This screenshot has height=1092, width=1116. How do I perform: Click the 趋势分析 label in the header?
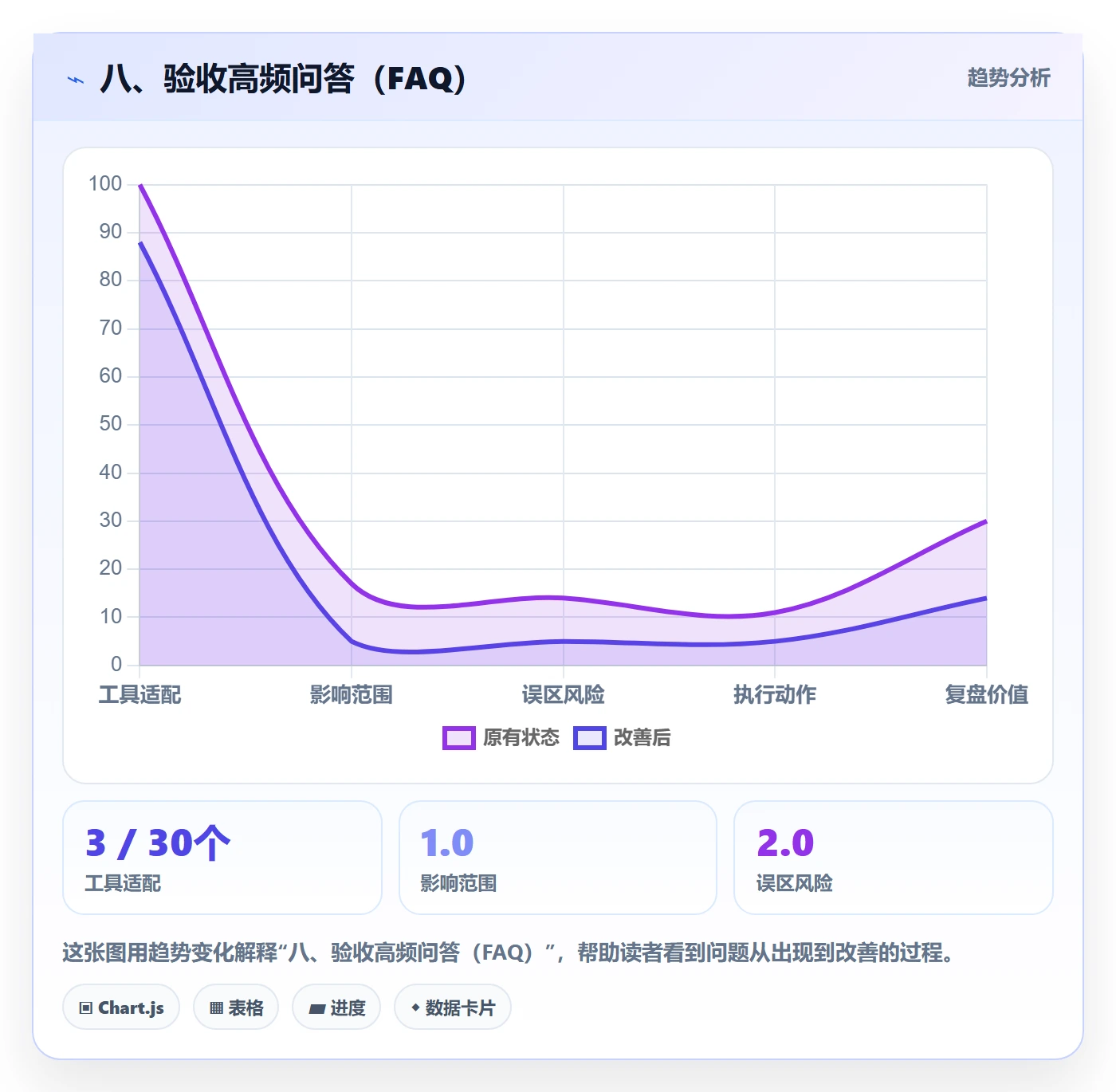click(x=1008, y=77)
